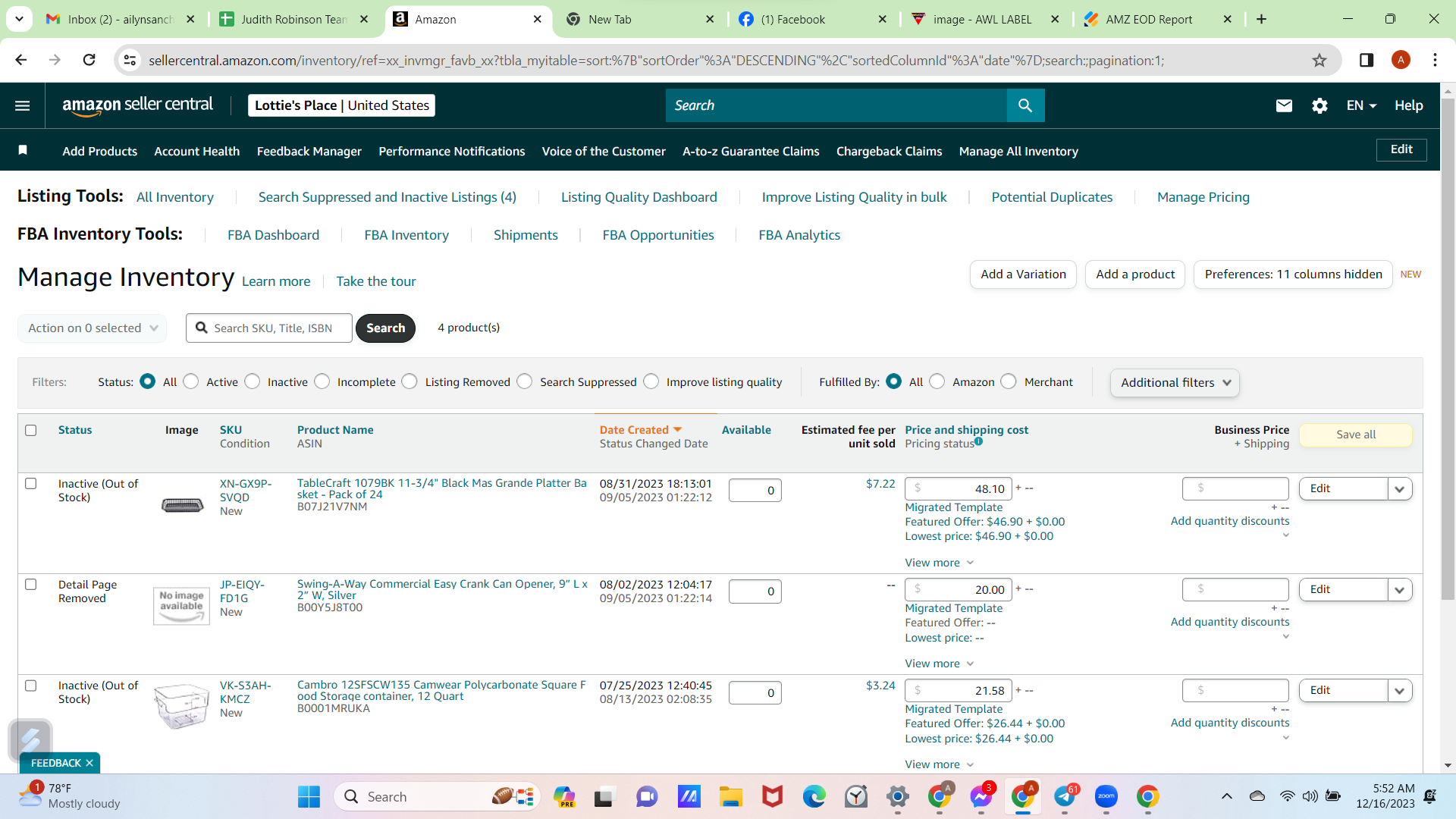Bookmark this page with the star icon
This screenshot has width=1456, height=819.
tap(1319, 60)
